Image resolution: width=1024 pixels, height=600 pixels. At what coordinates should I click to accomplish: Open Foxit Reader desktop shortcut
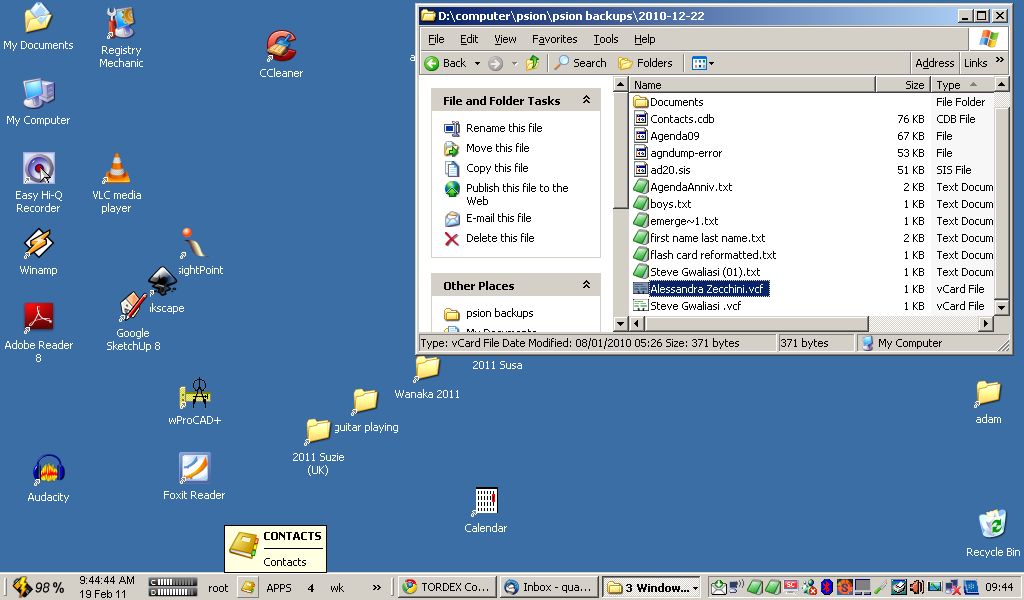194,468
